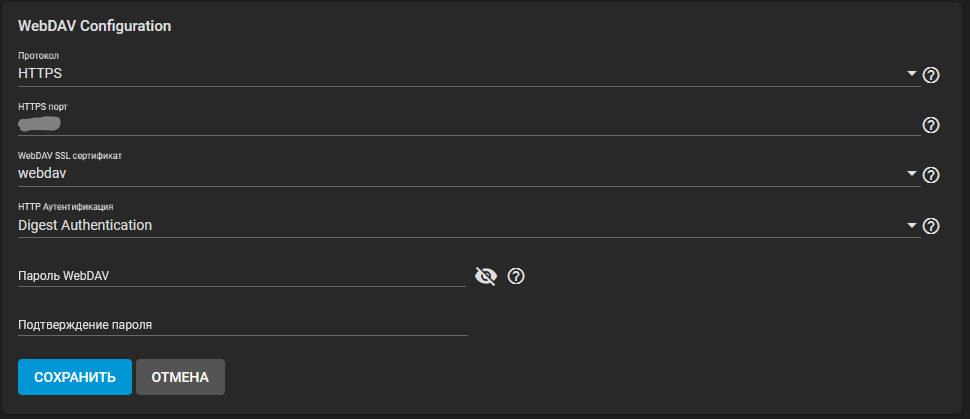The image size is (970, 419).
Task: Expand the HTTP Аутентификация dropdown arrow
Action: coord(912,225)
